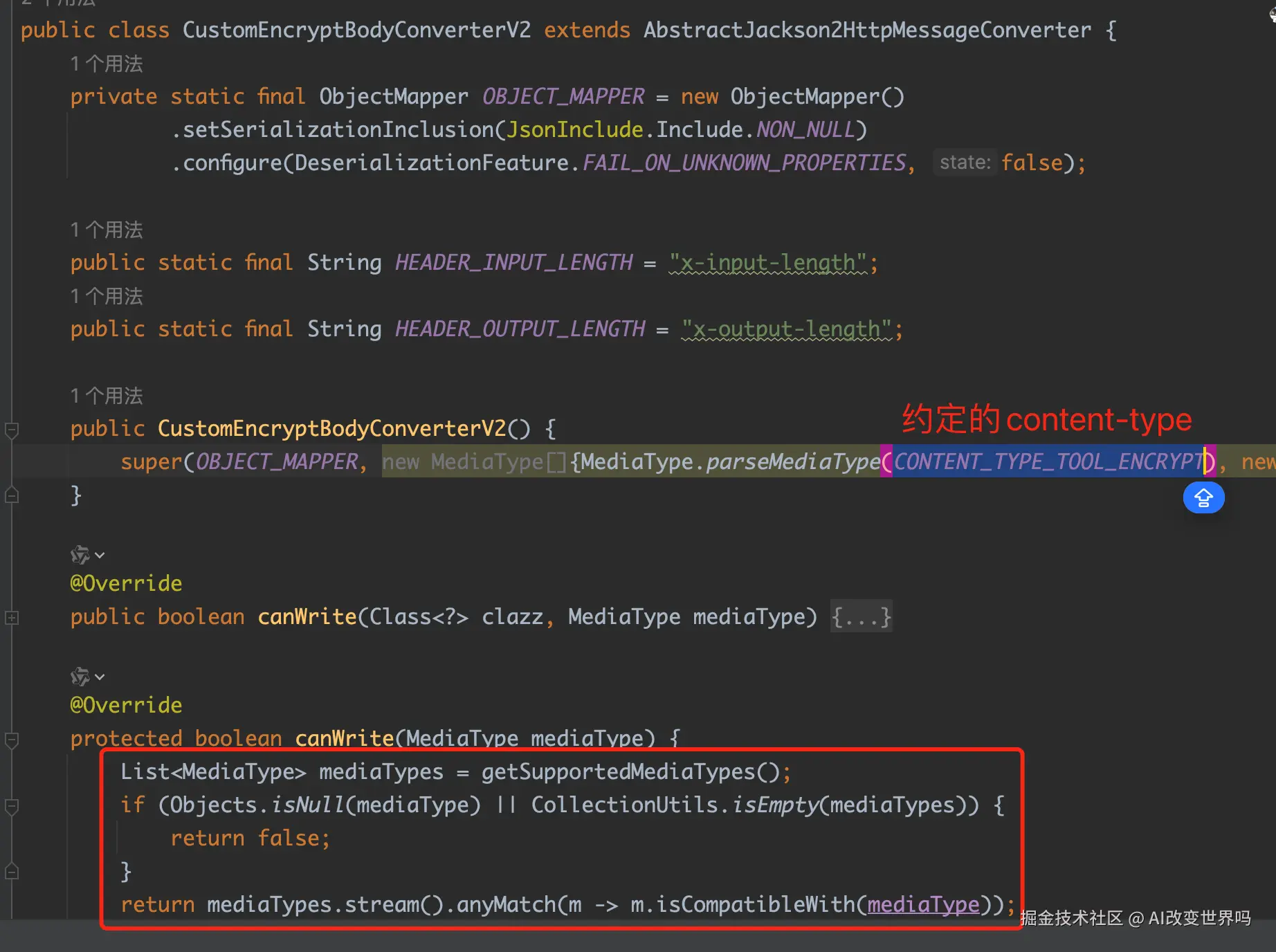Screen dimensions: 1276x952
Task: Collapse the if (Objects.isNull...) block via gutter
Action: [x=12, y=806]
